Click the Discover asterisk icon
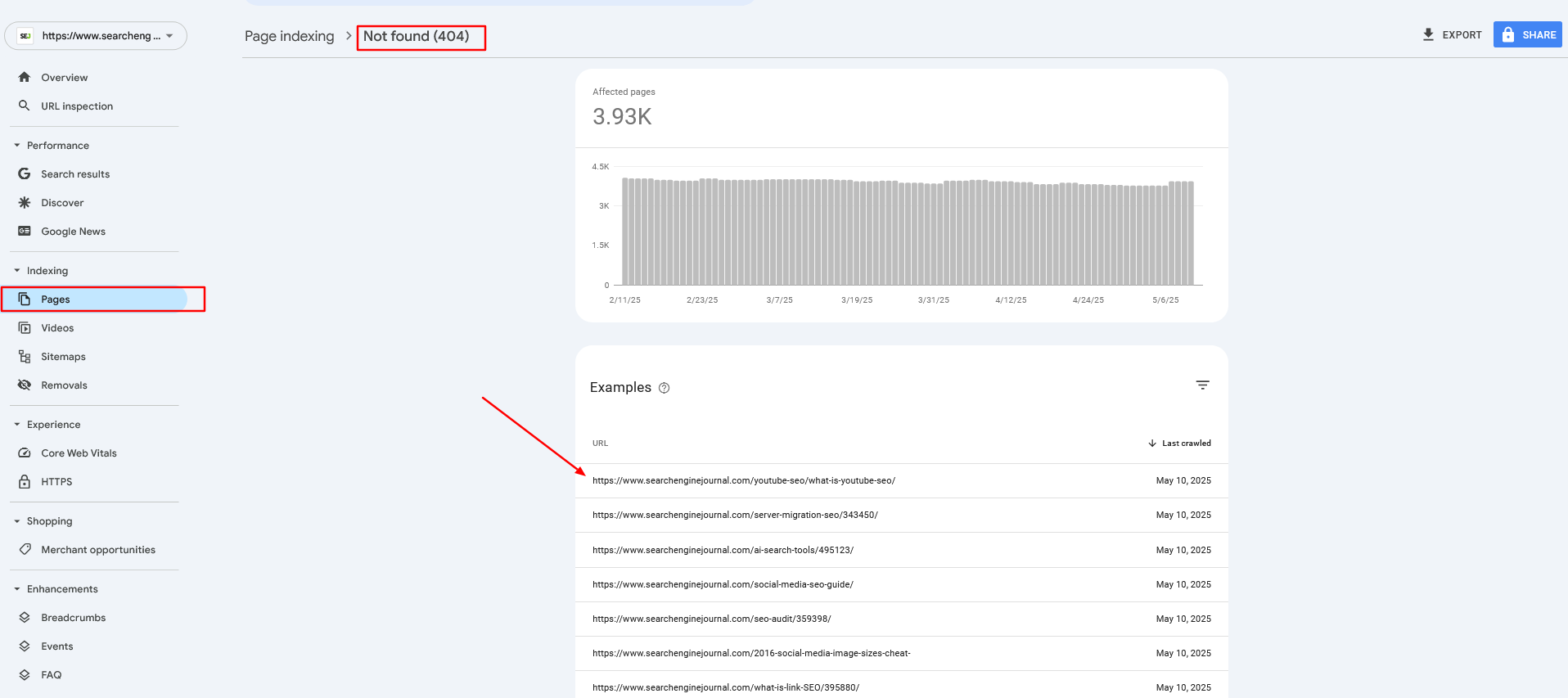1568x698 pixels. (x=25, y=202)
